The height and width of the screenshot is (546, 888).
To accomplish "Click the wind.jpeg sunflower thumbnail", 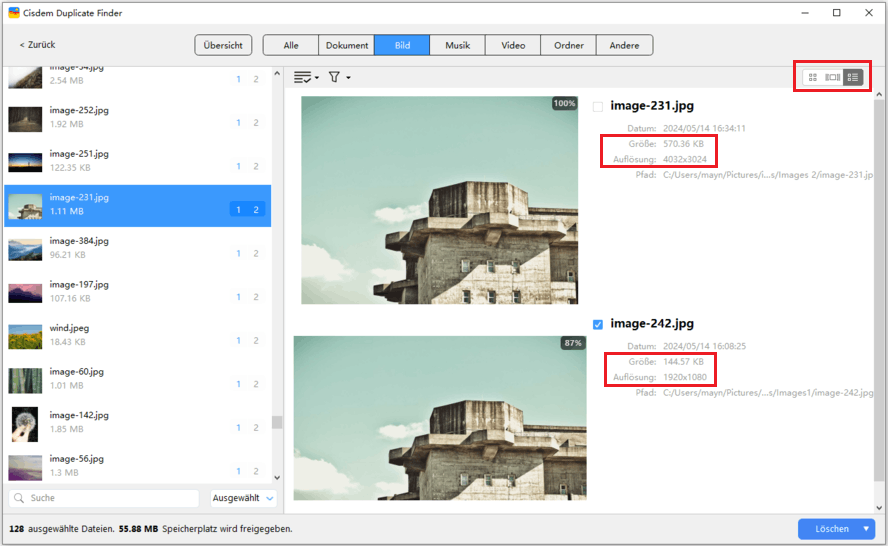I will [x=25, y=336].
